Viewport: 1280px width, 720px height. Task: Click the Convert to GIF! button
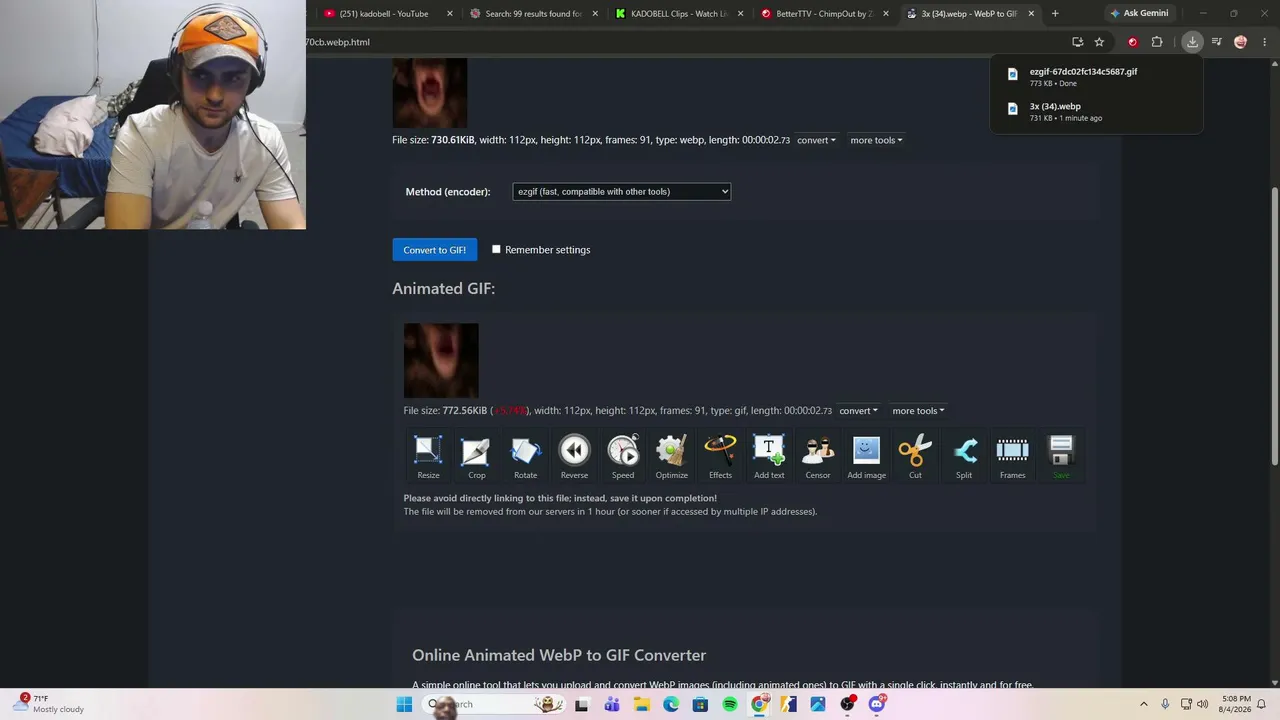point(435,250)
